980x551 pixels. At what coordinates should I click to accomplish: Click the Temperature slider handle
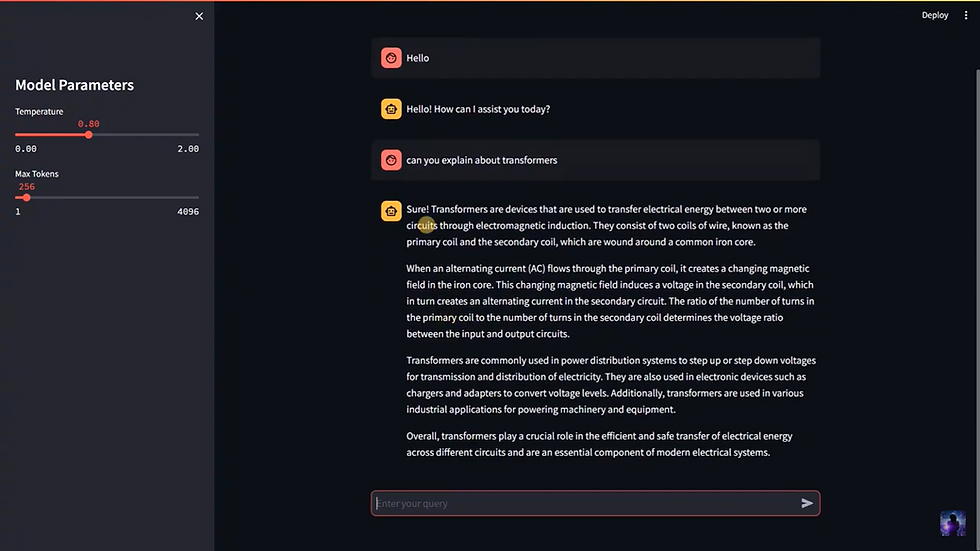89,134
